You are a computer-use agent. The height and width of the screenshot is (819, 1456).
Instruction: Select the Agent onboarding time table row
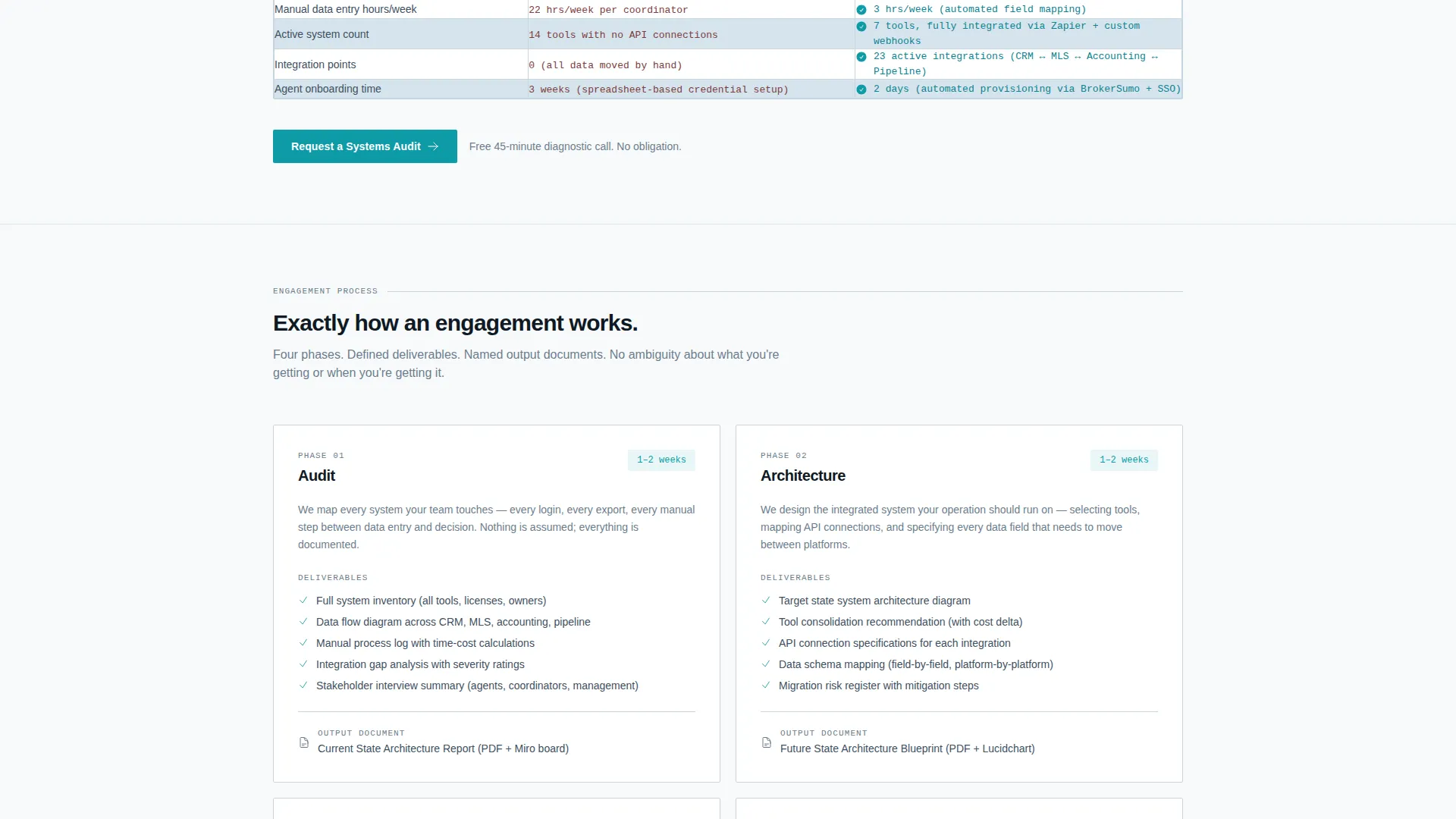click(x=727, y=89)
